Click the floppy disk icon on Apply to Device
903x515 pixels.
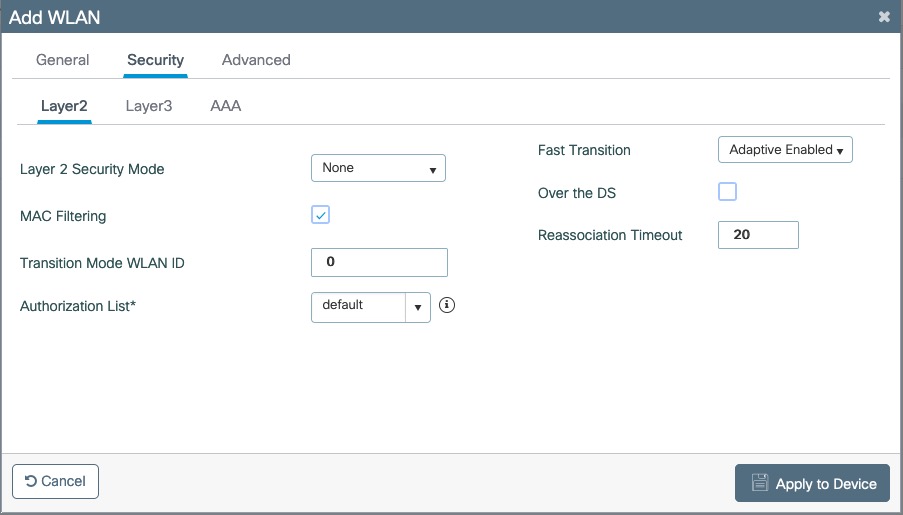759,483
